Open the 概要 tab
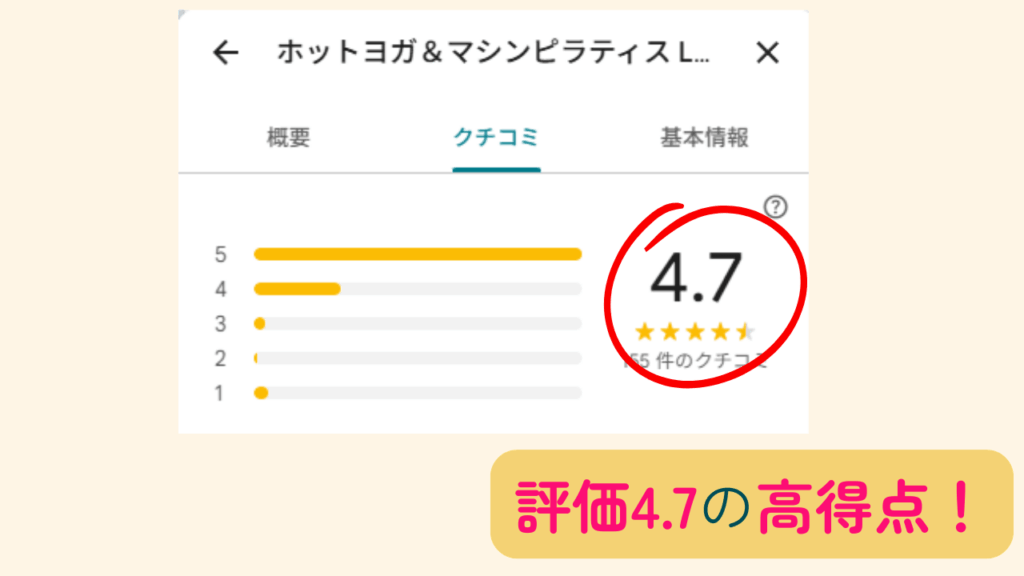This screenshot has width=1024, height=576. point(288,138)
